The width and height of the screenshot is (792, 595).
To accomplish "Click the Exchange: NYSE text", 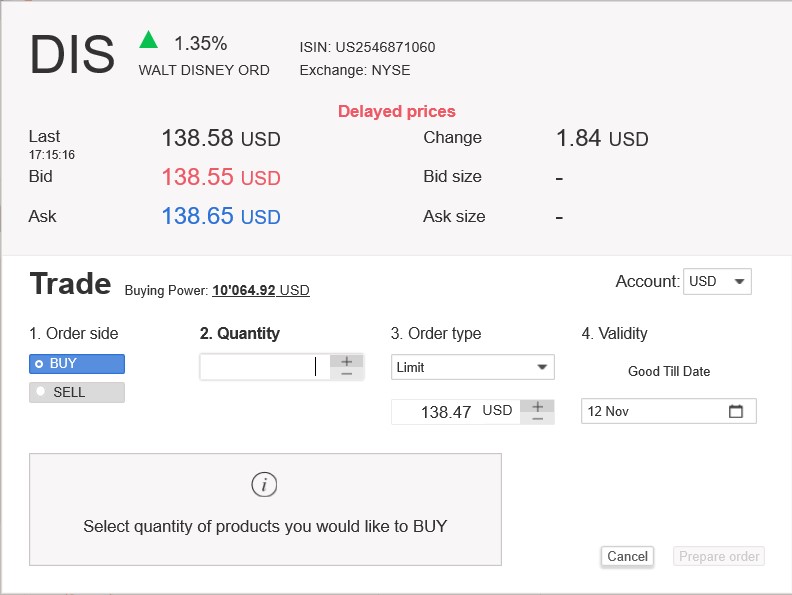I will [355, 70].
